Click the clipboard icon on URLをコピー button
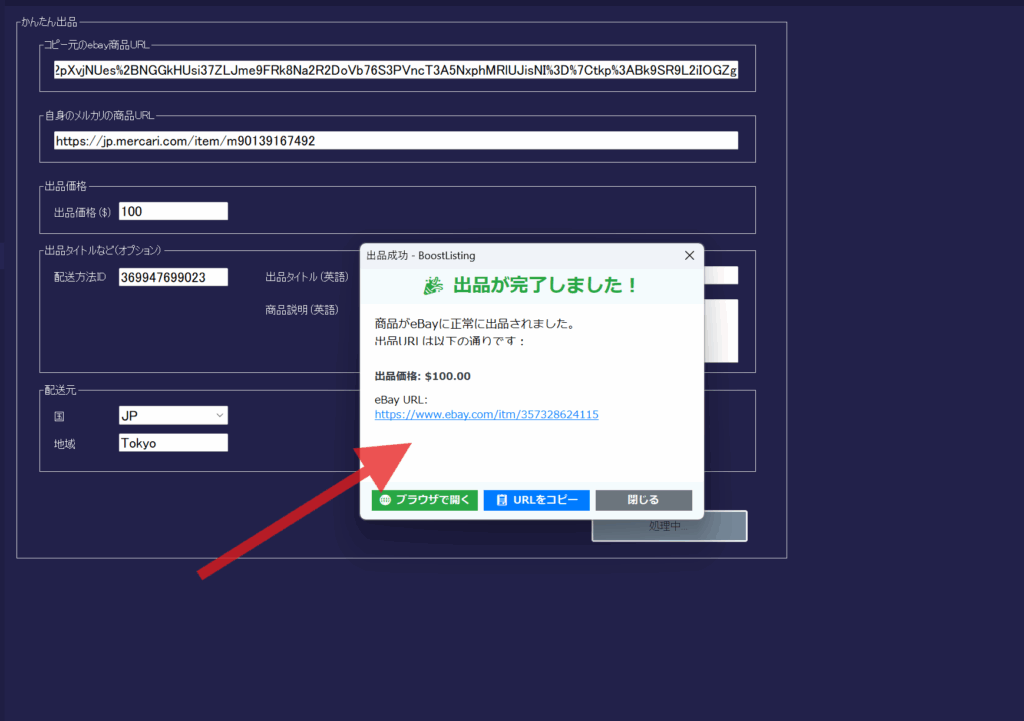 pyautogui.click(x=500, y=500)
